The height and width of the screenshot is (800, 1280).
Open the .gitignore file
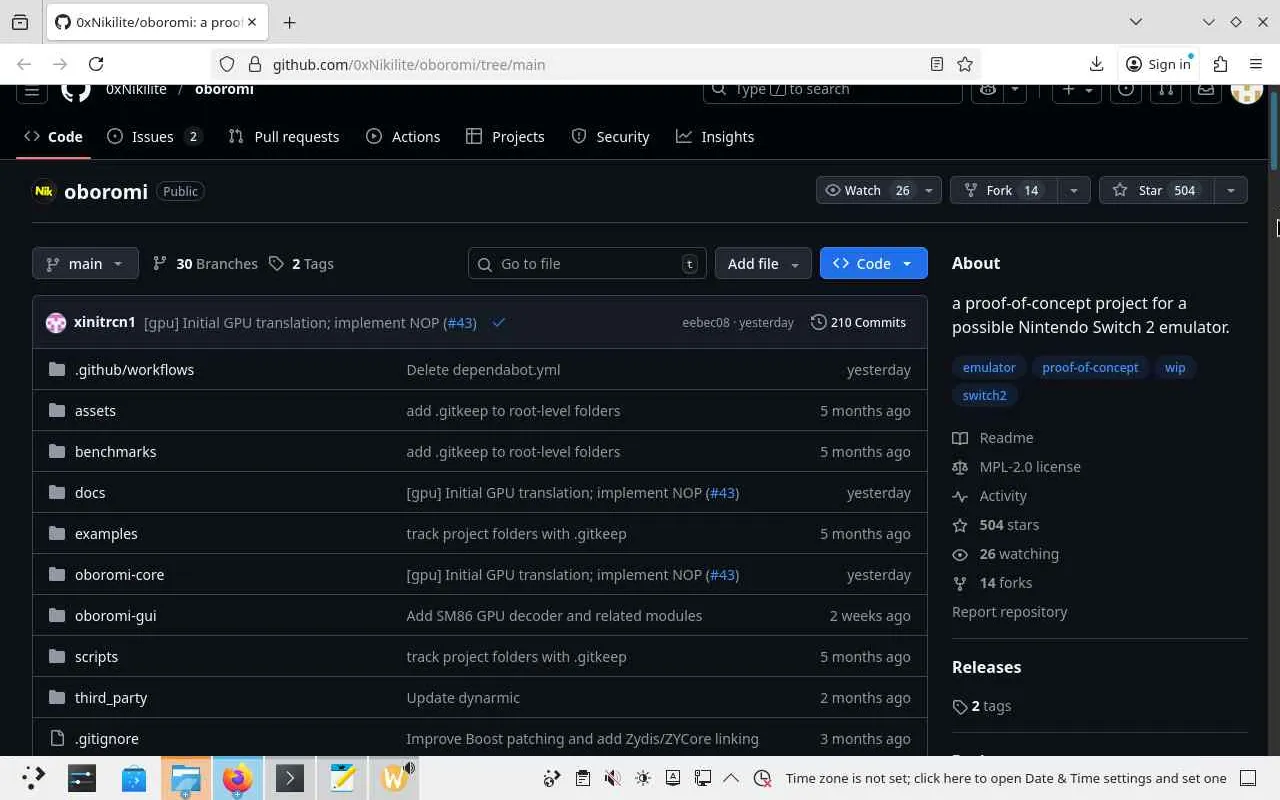click(107, 739)
